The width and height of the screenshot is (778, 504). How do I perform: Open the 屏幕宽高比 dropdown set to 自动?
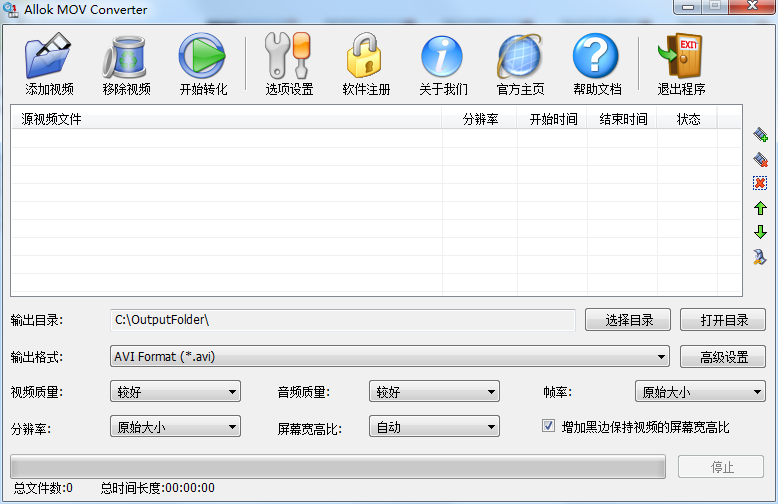point(434,426)
